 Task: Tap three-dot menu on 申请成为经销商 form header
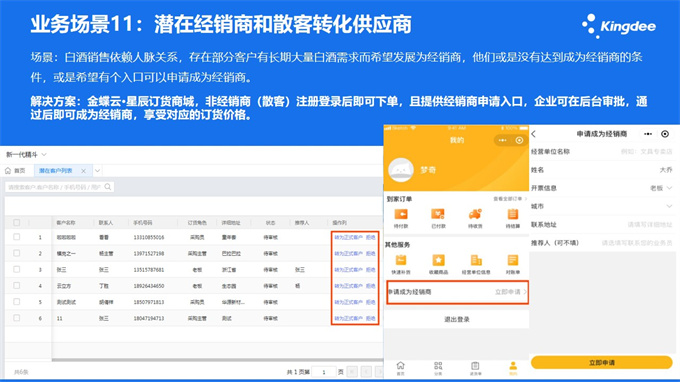point(648,134)
